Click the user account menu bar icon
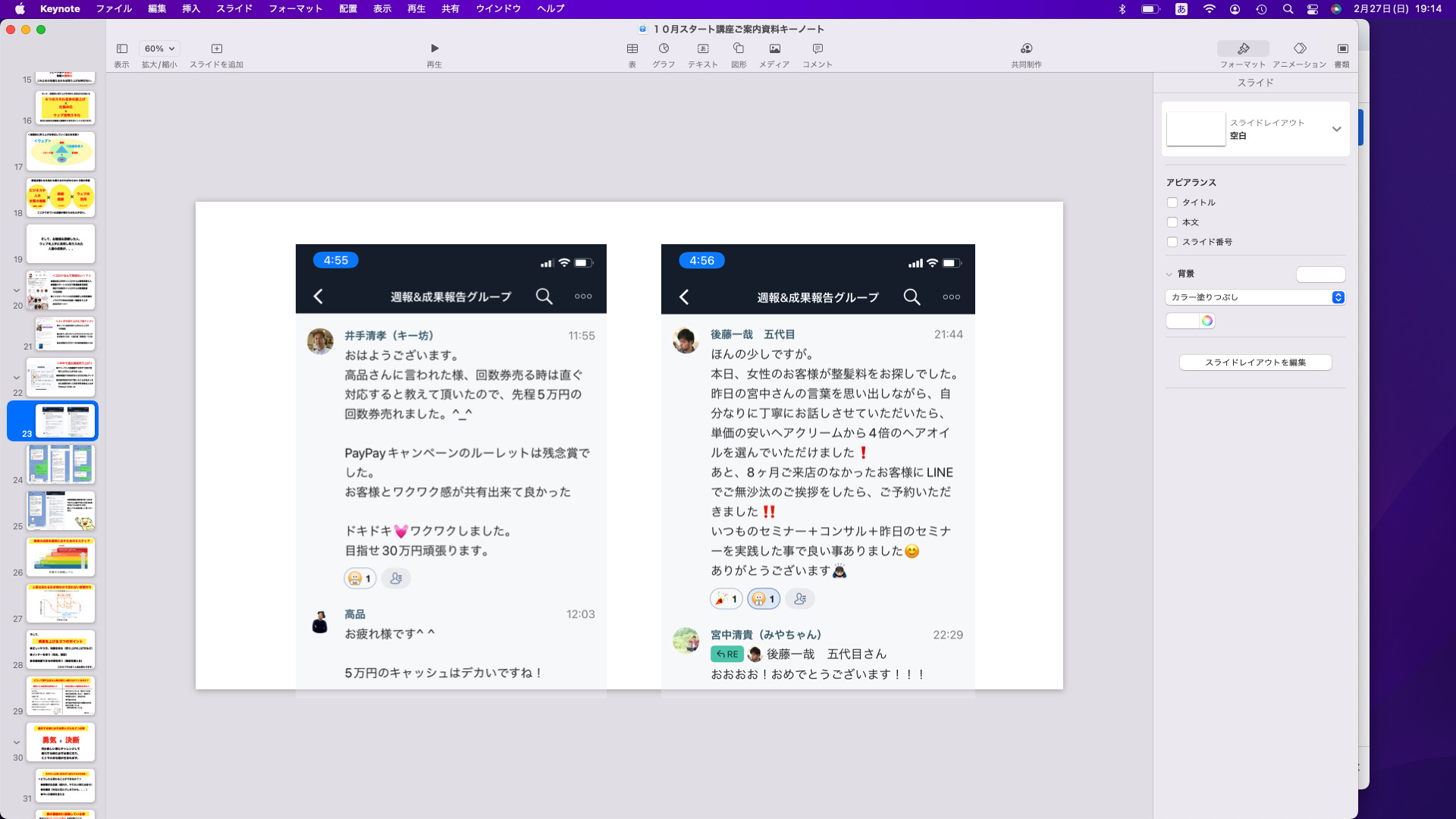Viewport: 1456px width, 819px height. (x=1235, y=9)
